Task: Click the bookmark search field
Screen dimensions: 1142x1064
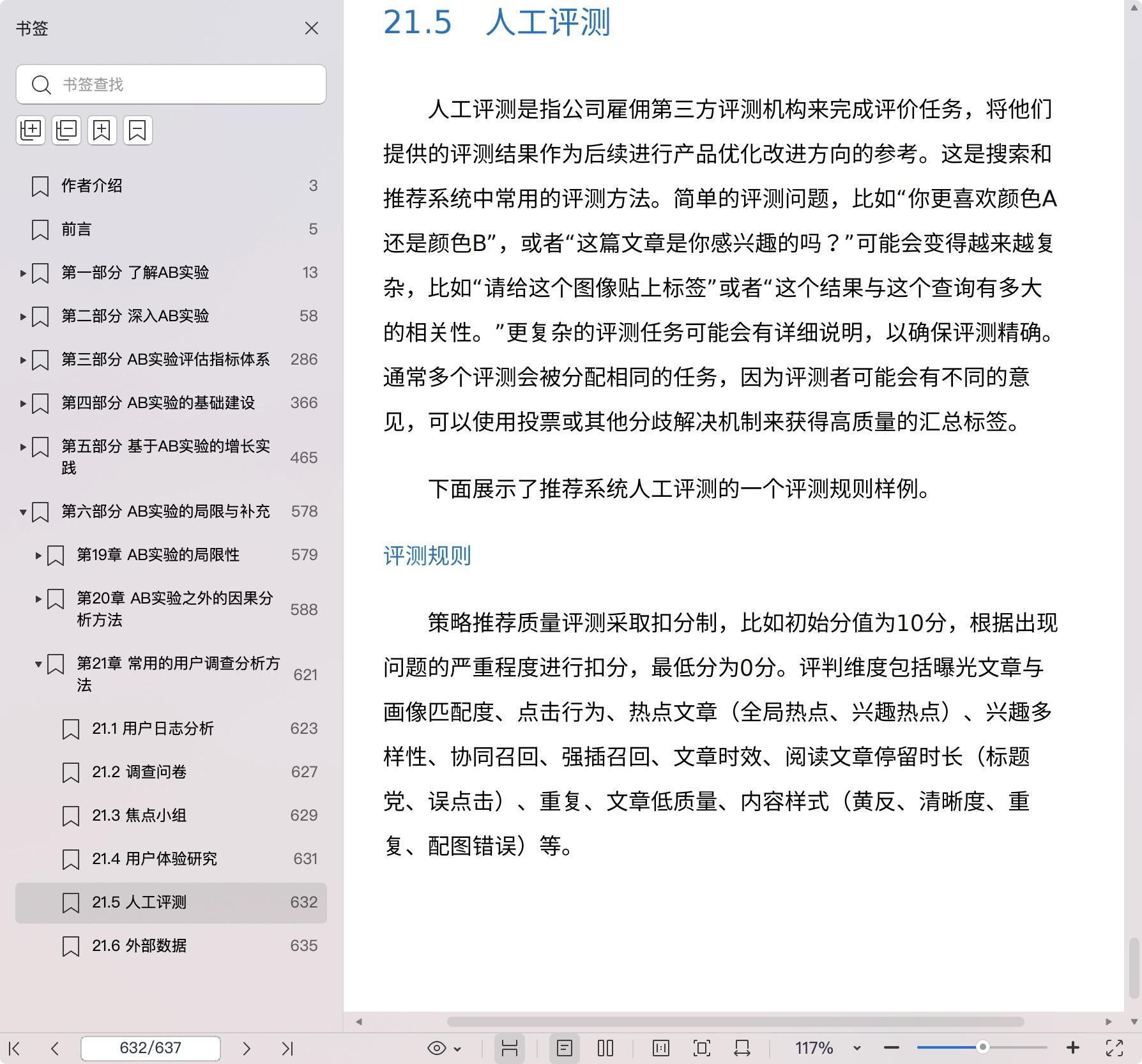Action: [171, 84]
